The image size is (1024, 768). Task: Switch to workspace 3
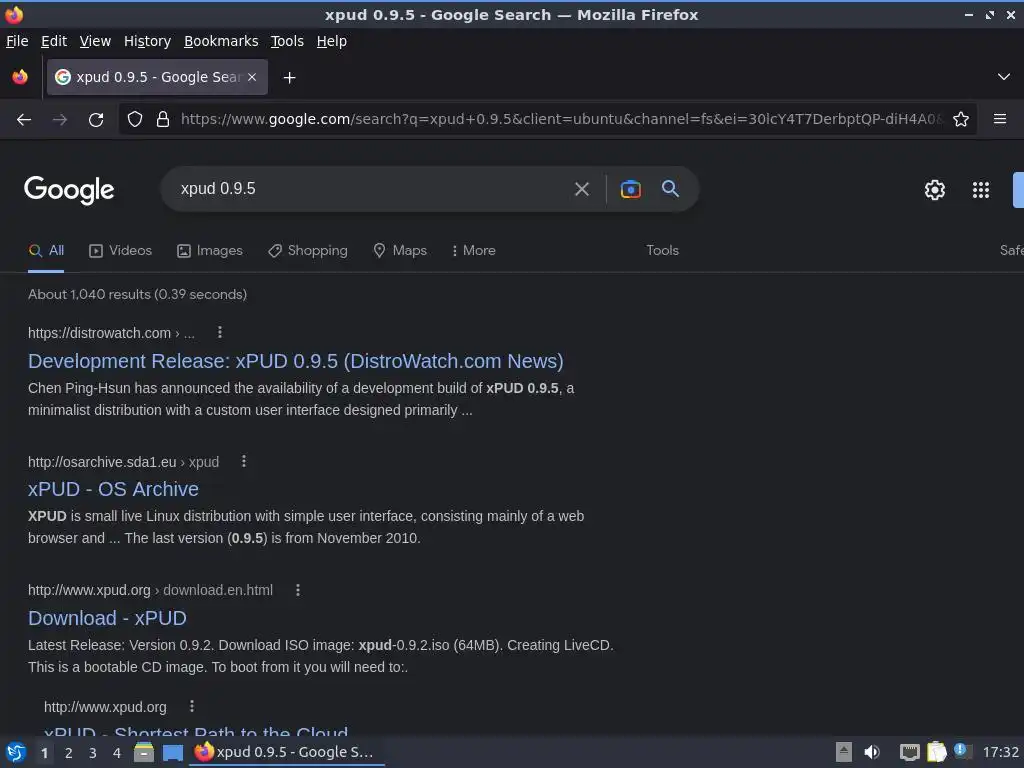[93, 753]
